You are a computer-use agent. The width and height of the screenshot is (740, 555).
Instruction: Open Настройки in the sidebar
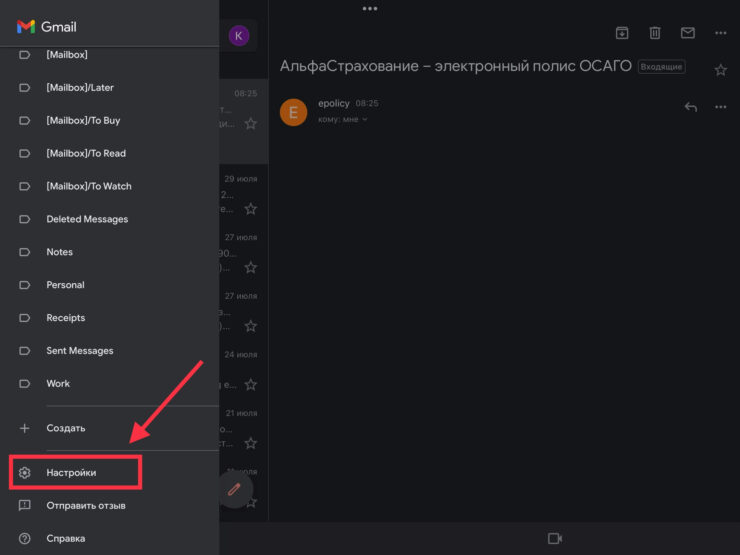(x=71, y=472)
